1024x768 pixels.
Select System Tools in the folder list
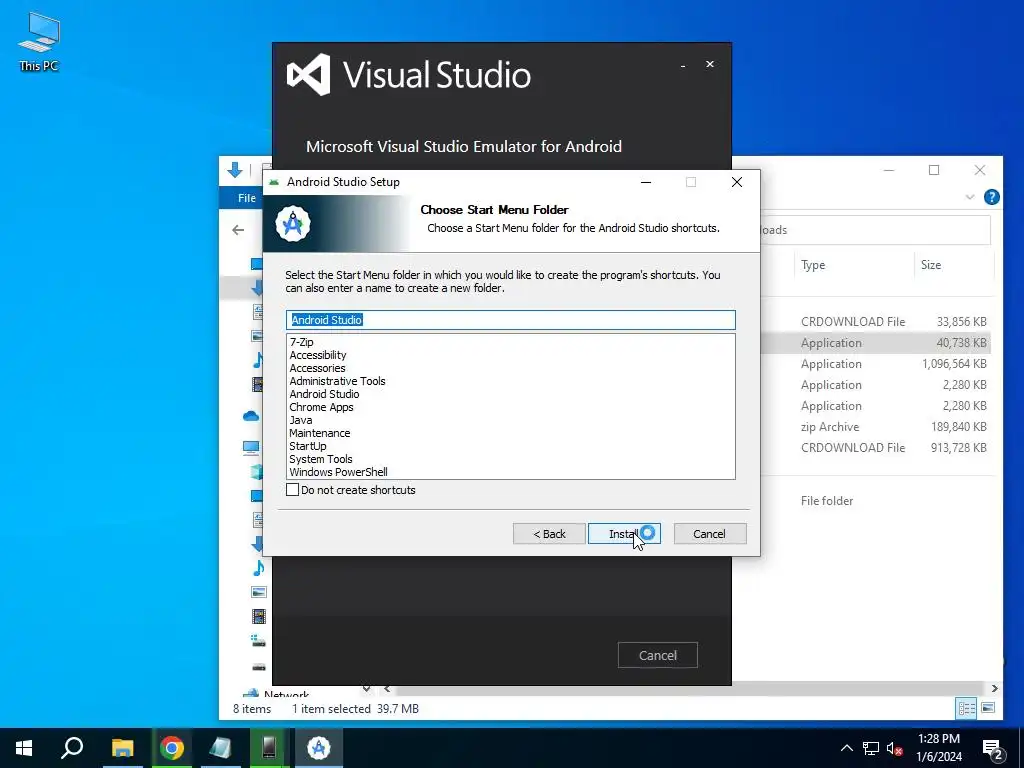click(x=321, y=460)
